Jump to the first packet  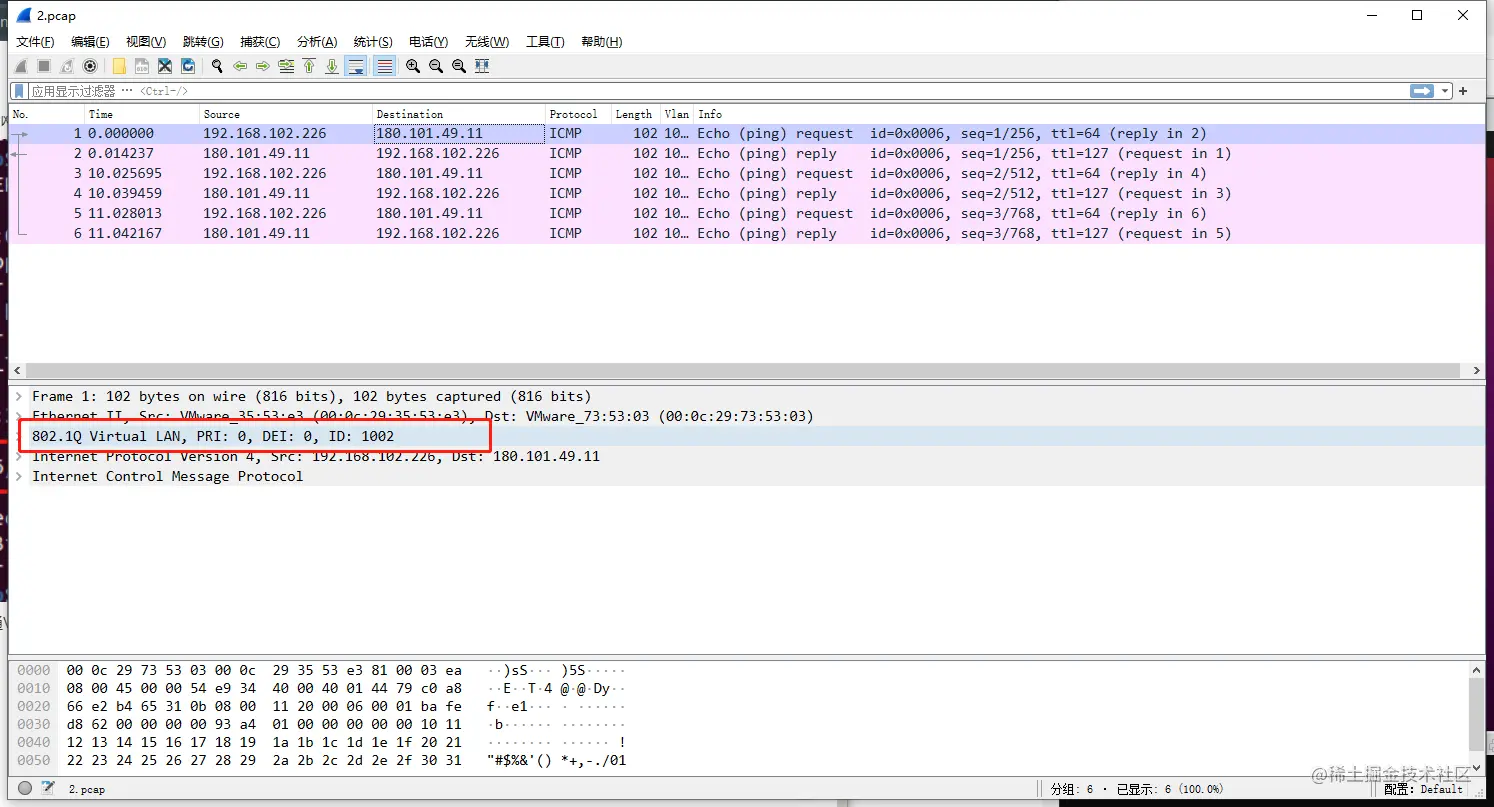309,66
